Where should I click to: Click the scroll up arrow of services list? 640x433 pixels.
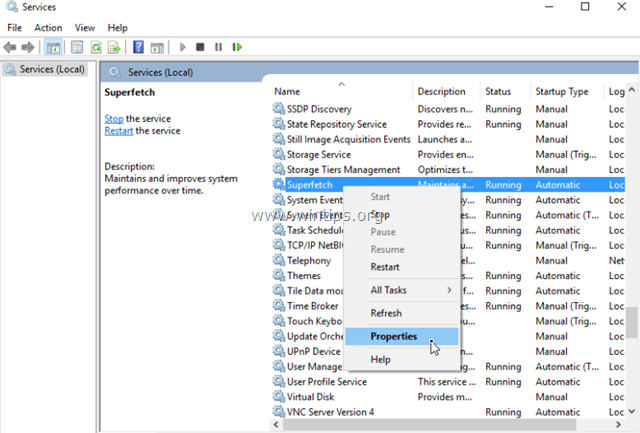coord(632,89)
